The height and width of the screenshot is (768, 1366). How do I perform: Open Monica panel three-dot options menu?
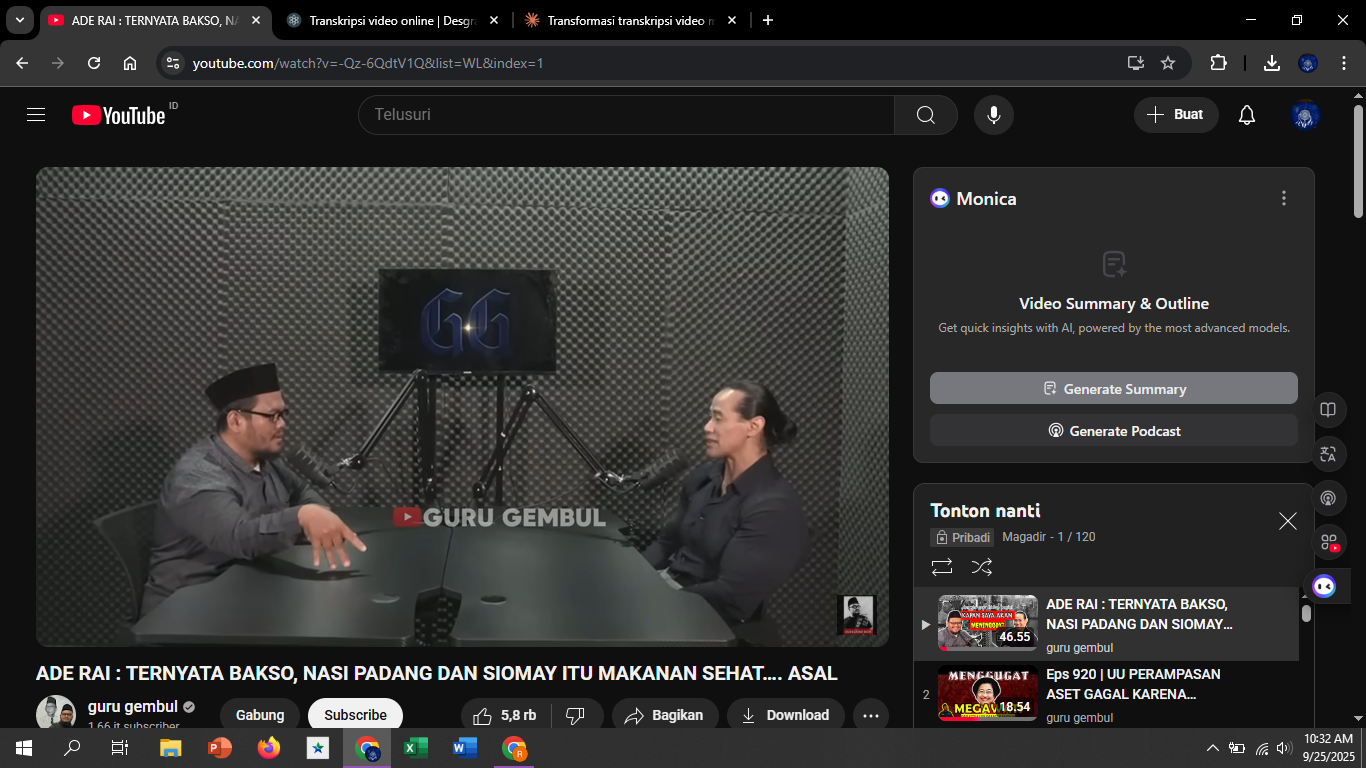tap(1284, 198)
